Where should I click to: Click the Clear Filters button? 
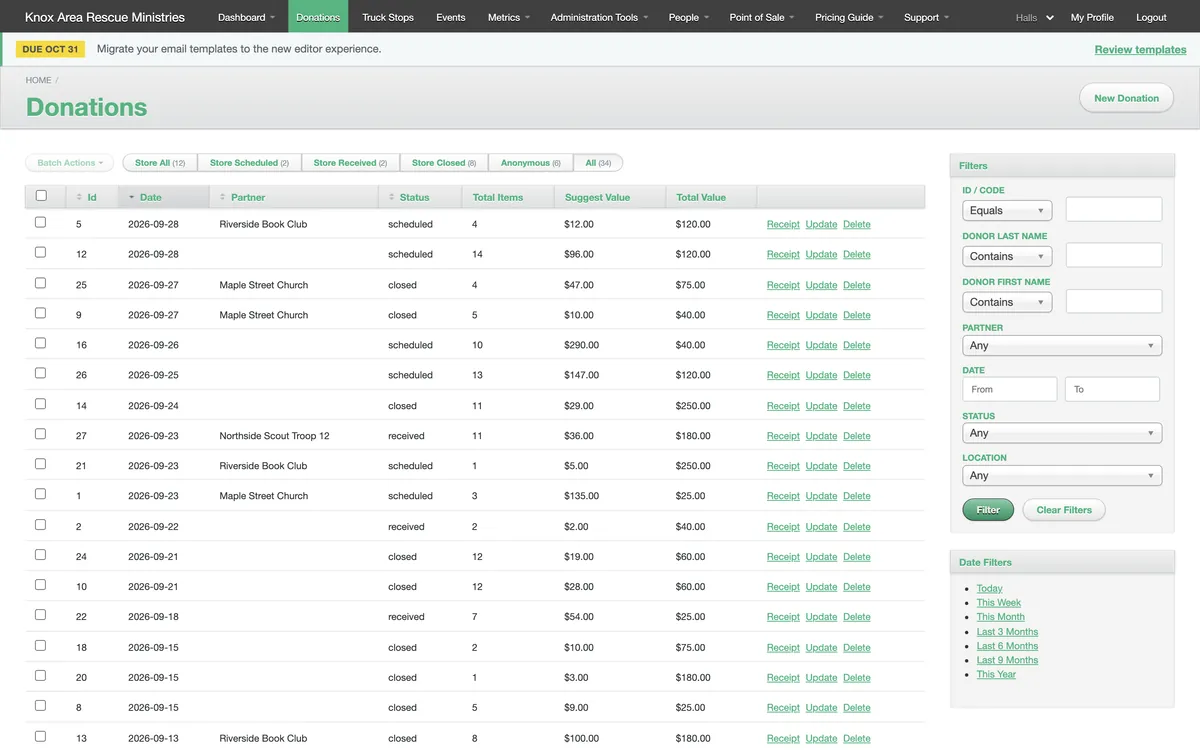click(x=1064, y=510)
